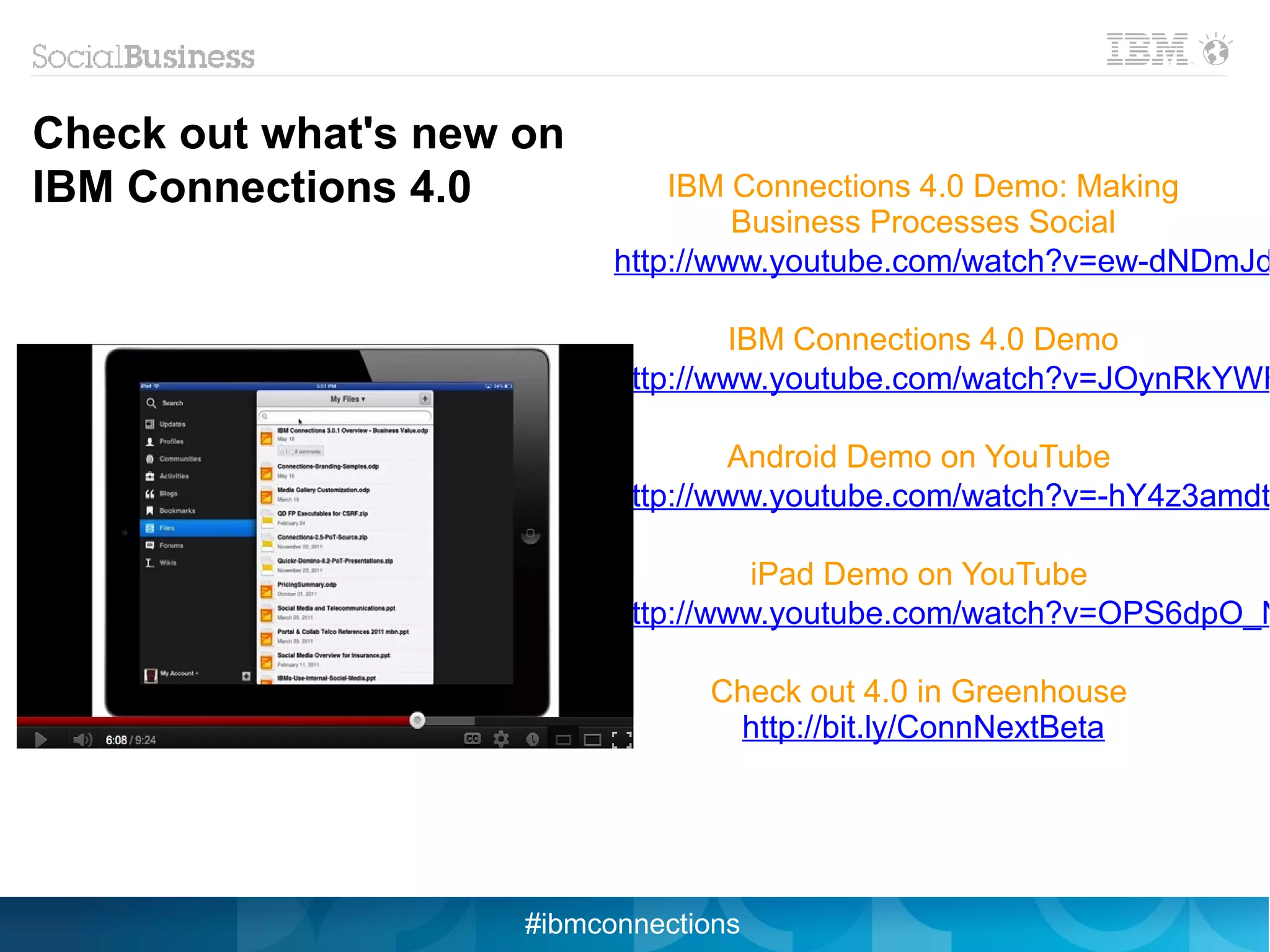Screen dimensions: 1270x952
Task: Select the highlighted Files sidebar item
Action: (197, 528)
